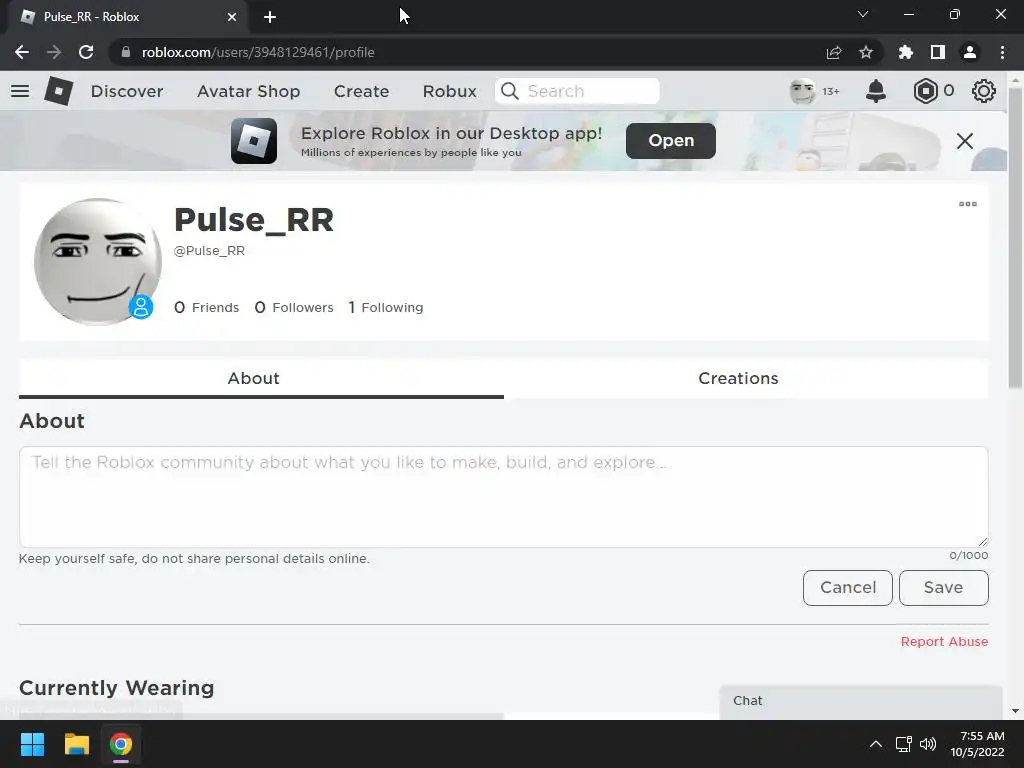Dismiss the desktop app banner
1024x768 pixels.
pos(965,140)
